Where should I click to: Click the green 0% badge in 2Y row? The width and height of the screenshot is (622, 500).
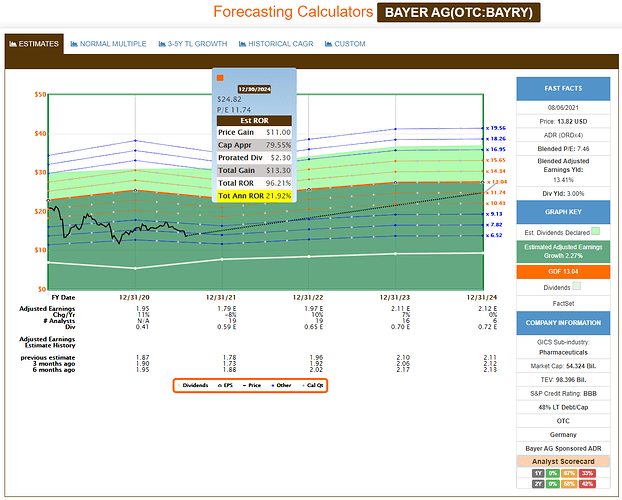tap(553, 484)
